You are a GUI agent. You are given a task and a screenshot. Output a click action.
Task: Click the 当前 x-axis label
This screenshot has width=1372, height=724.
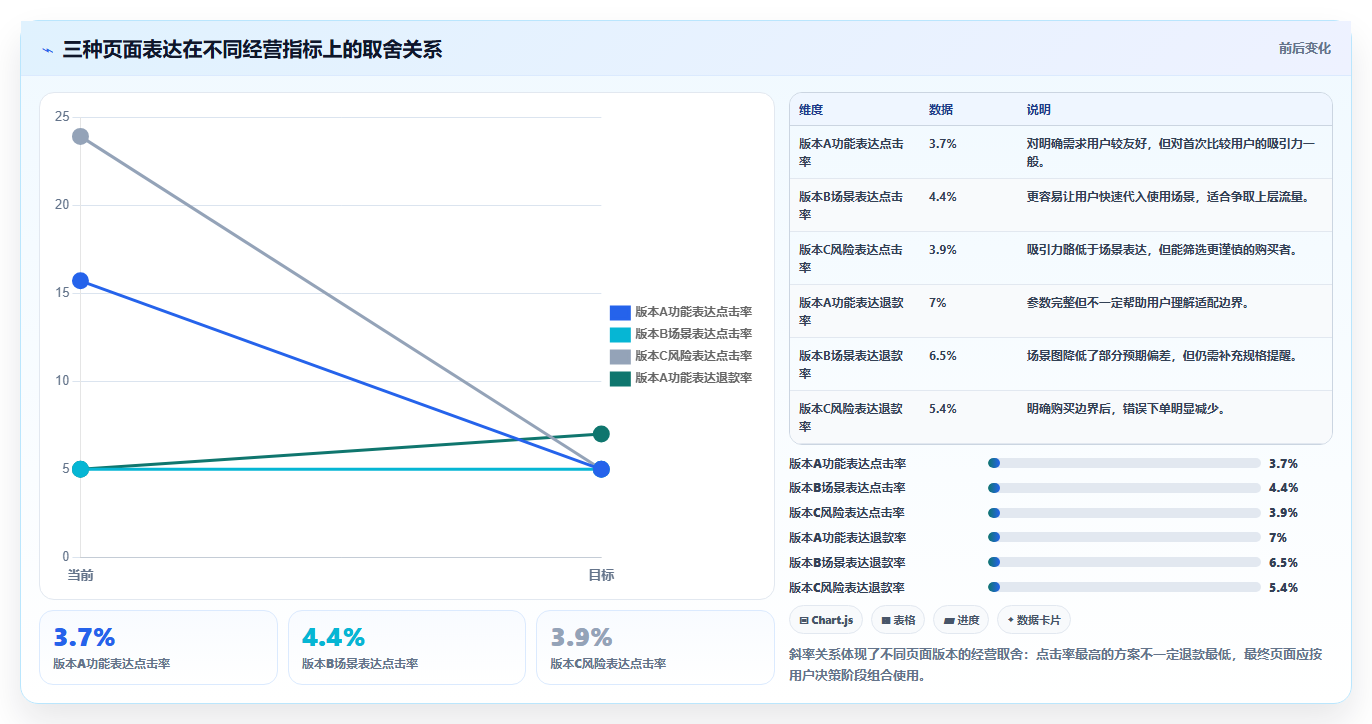80,575
